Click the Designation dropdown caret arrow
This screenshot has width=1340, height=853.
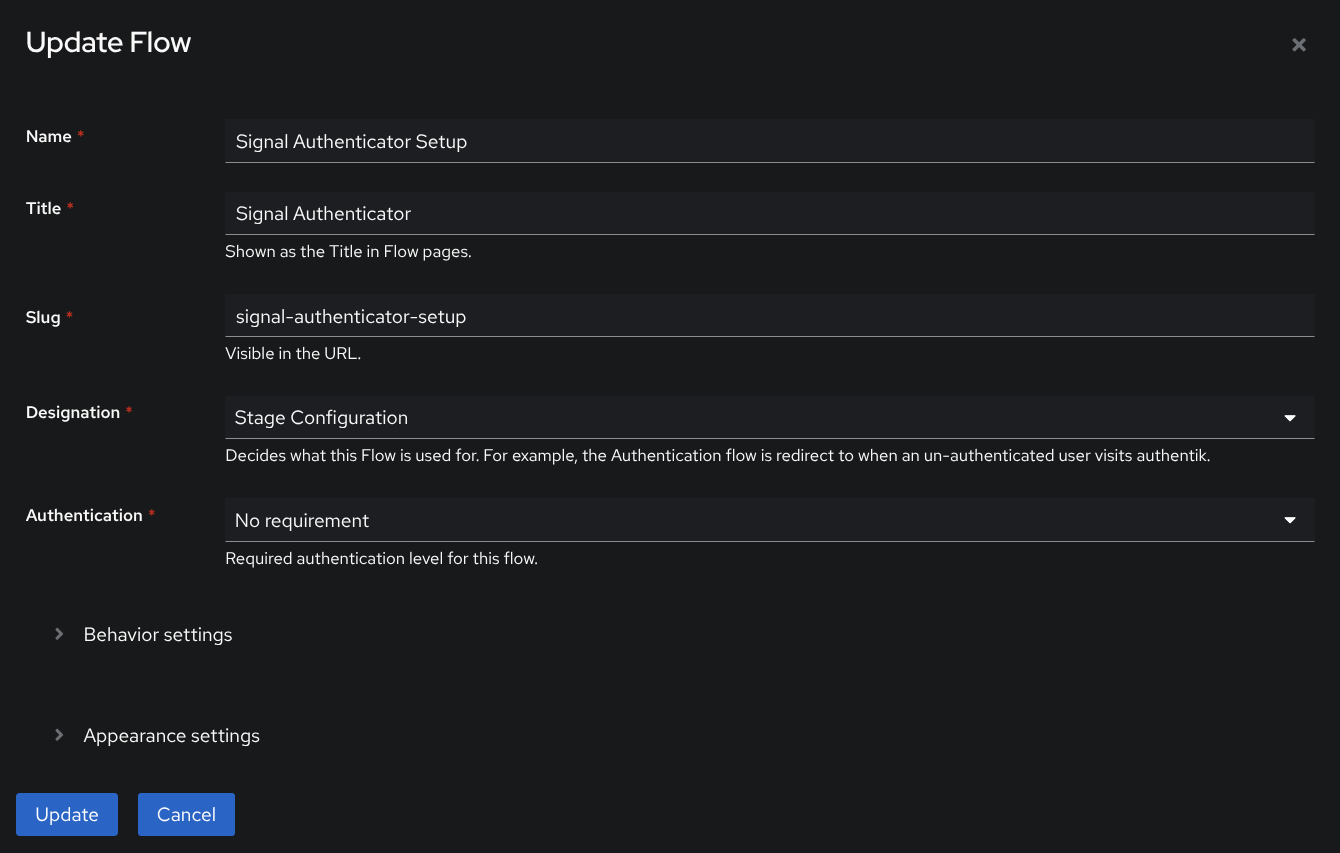pyautogui.click(x=1290, y=418)
